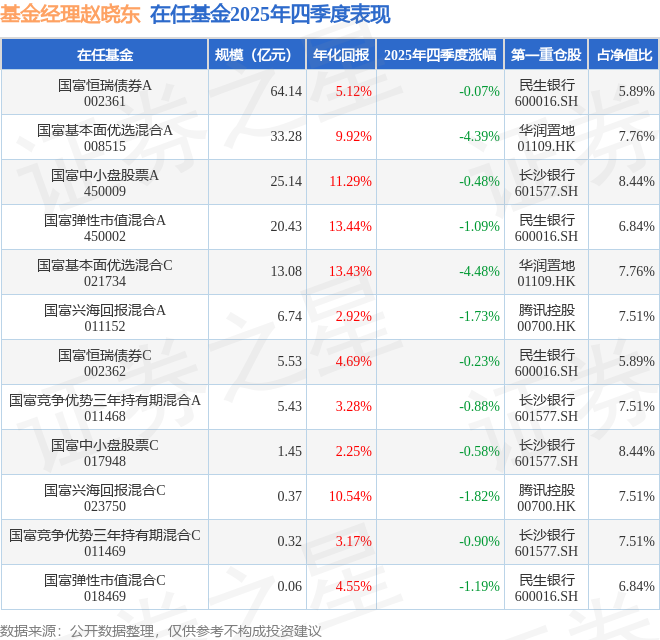Click the quarterly change -1.82%

(479, 496)
